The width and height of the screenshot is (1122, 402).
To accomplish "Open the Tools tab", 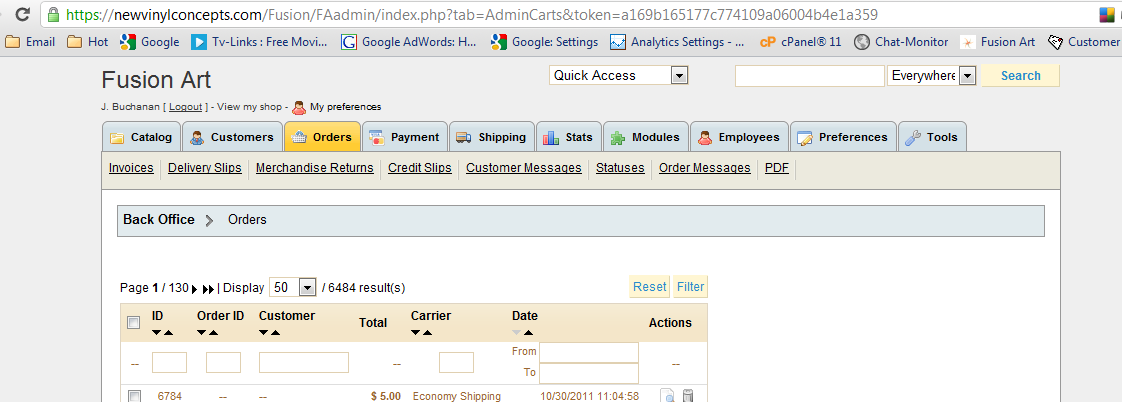I will [x=932, y=137].
